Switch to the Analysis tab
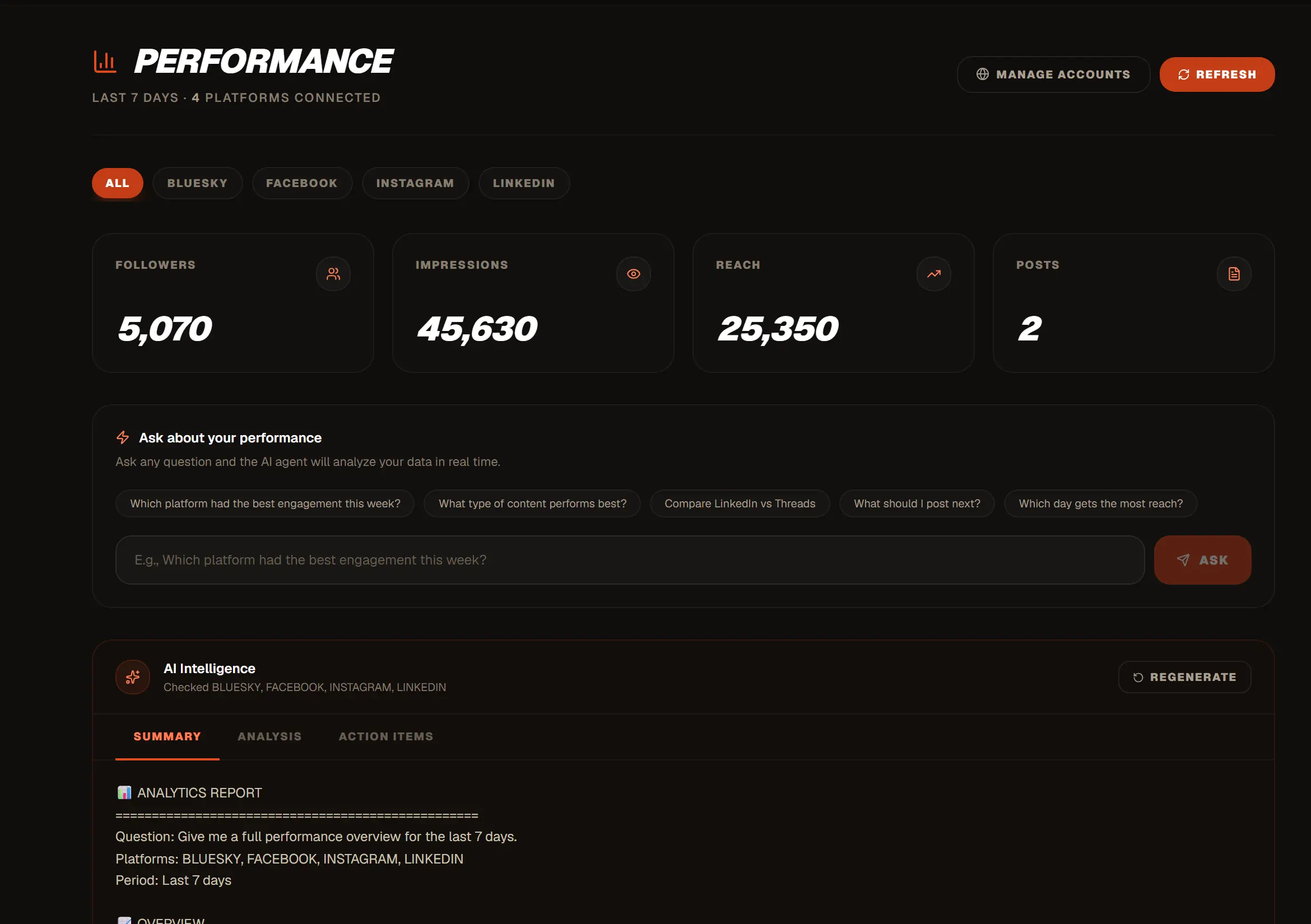The width and height of the screenshot is (1311, 924). click(x=269, y=736)
